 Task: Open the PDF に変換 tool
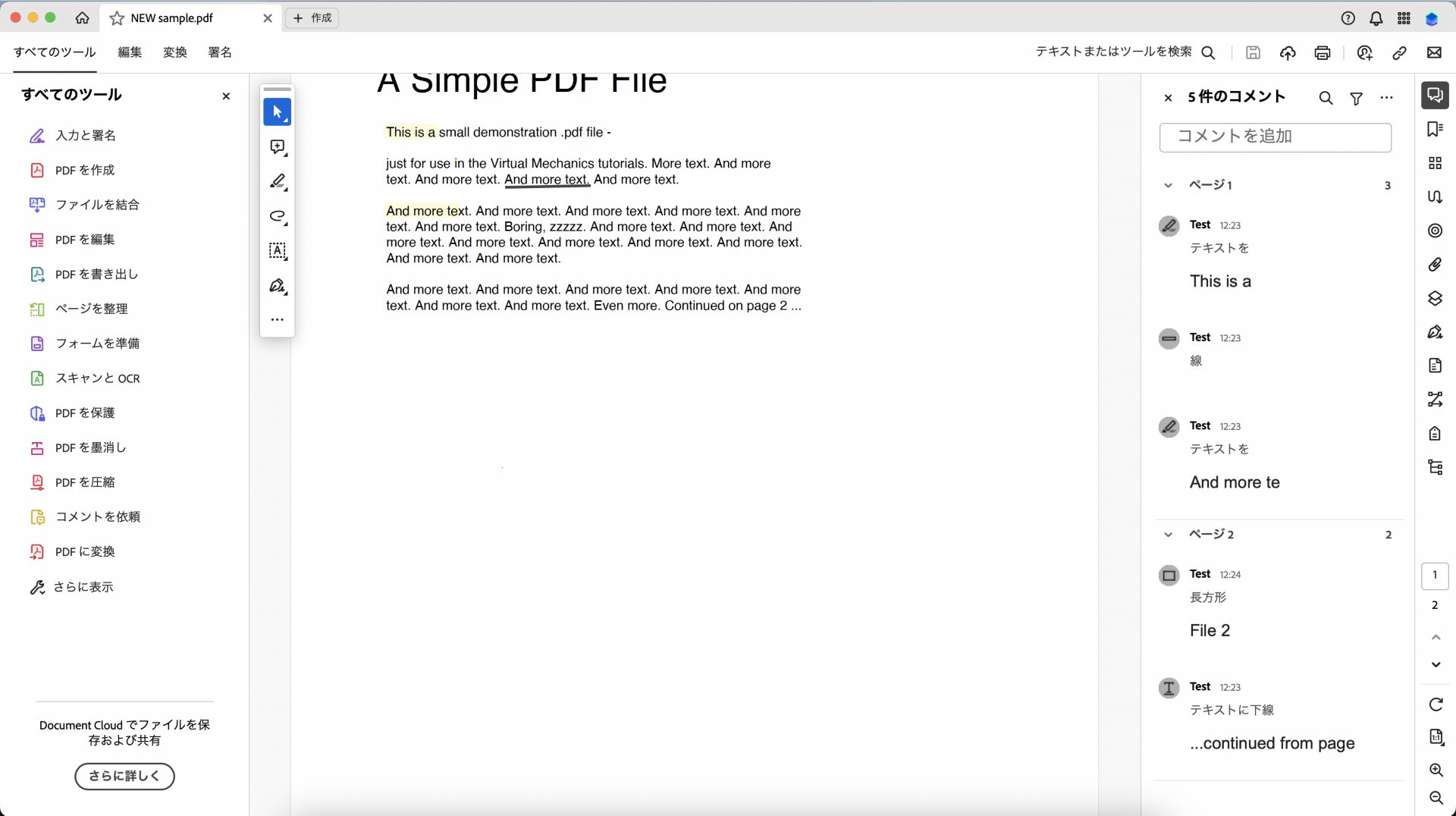coord(72,552)
